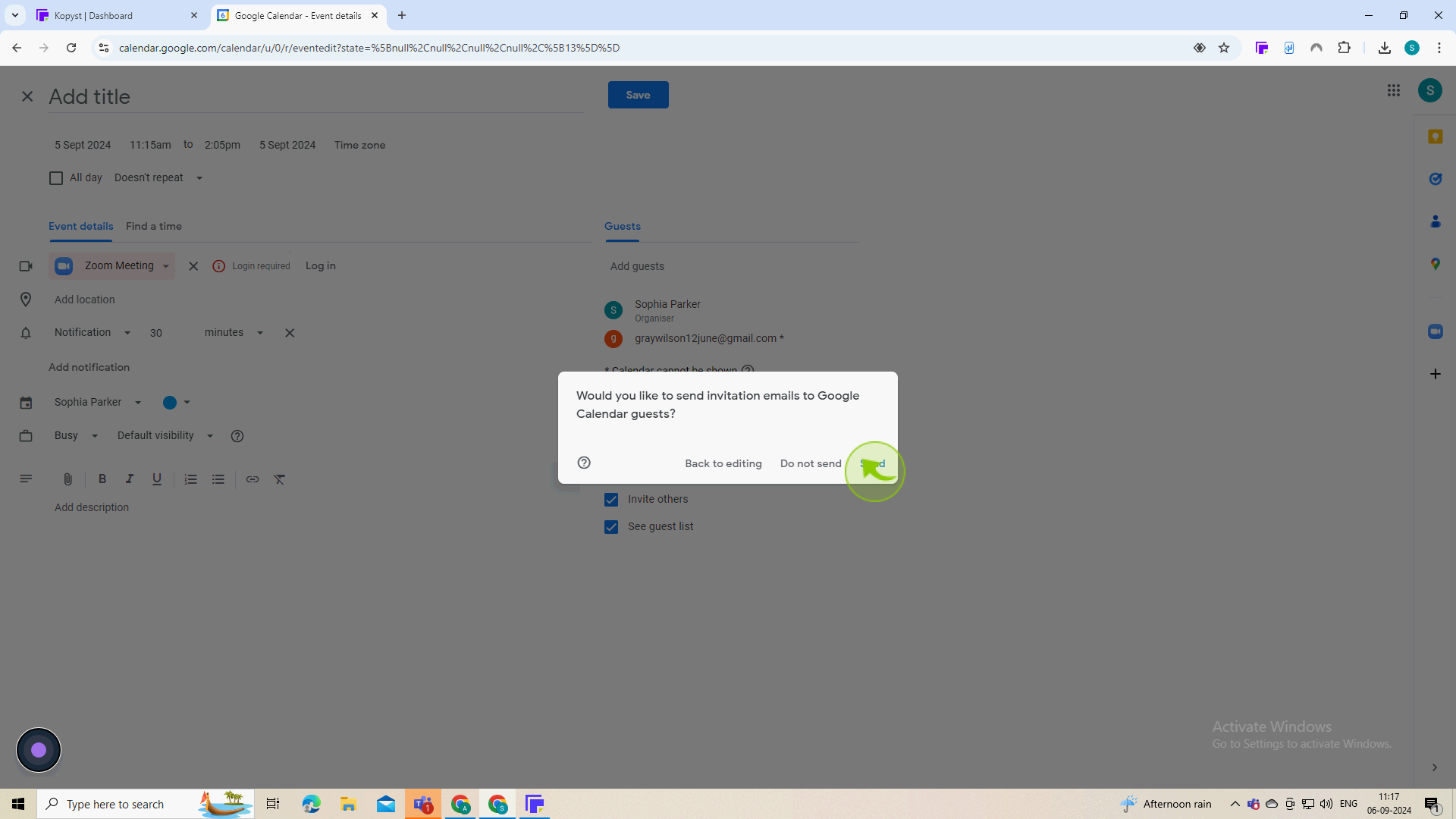Close the event editor with the X icon
1456x819 pixels.
pyautogui.click(x=27, y=96)
